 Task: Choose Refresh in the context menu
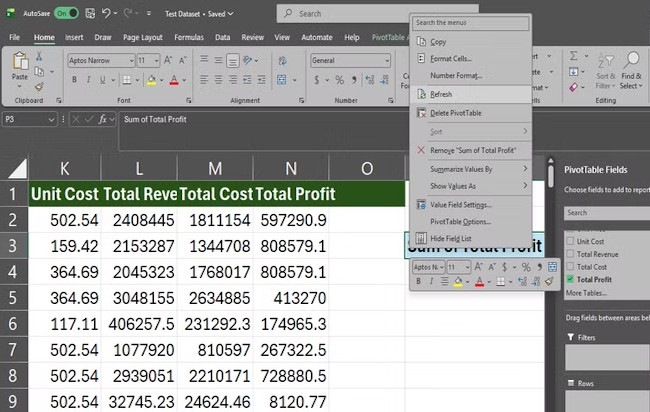[x=473, y=94]
